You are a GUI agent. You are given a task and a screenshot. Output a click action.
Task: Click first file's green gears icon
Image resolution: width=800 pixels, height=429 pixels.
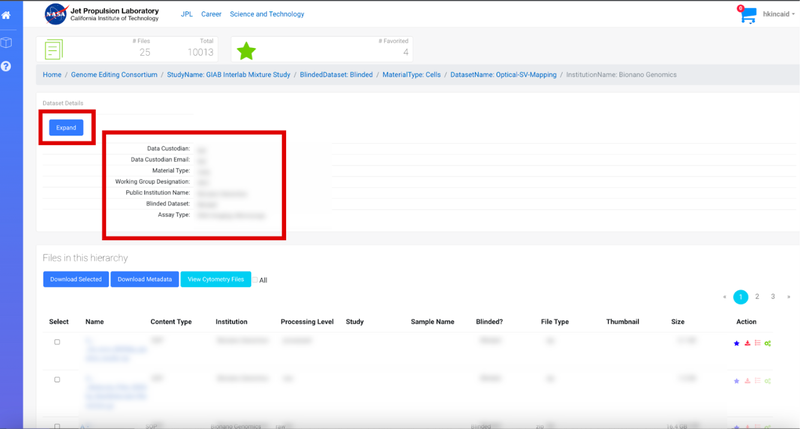click(768, 343)
